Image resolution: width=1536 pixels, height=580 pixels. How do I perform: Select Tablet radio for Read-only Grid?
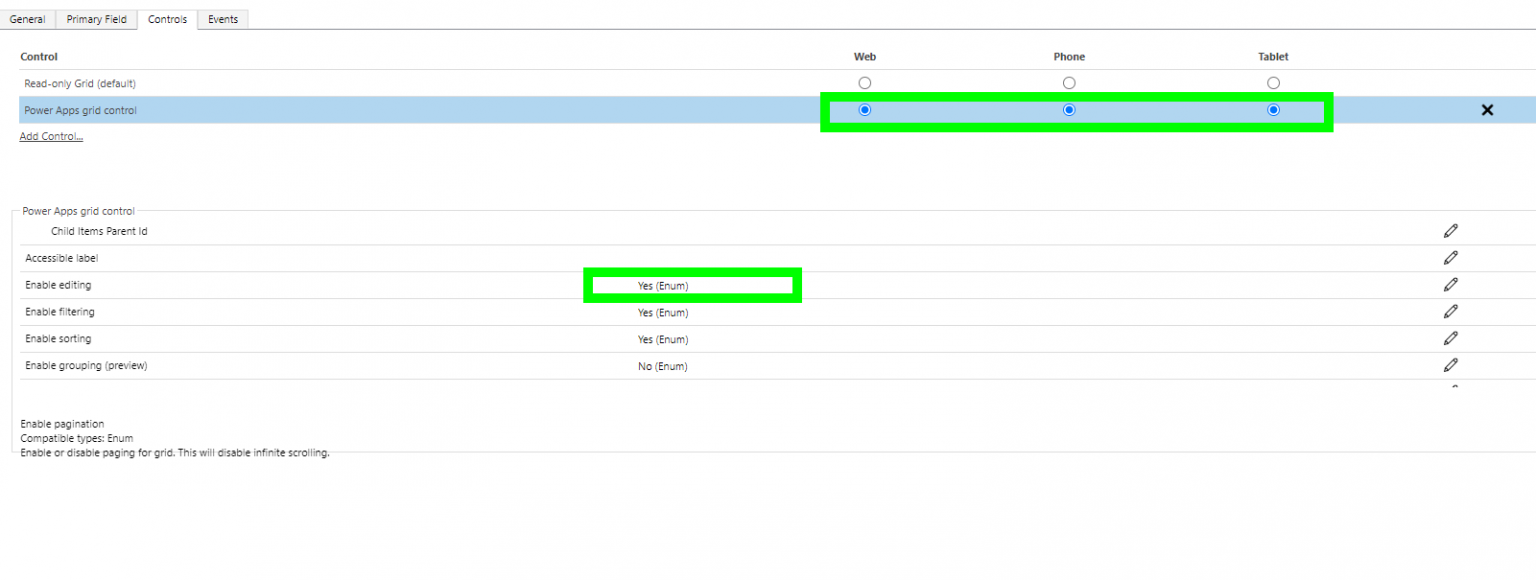[x=1273, y=83]
